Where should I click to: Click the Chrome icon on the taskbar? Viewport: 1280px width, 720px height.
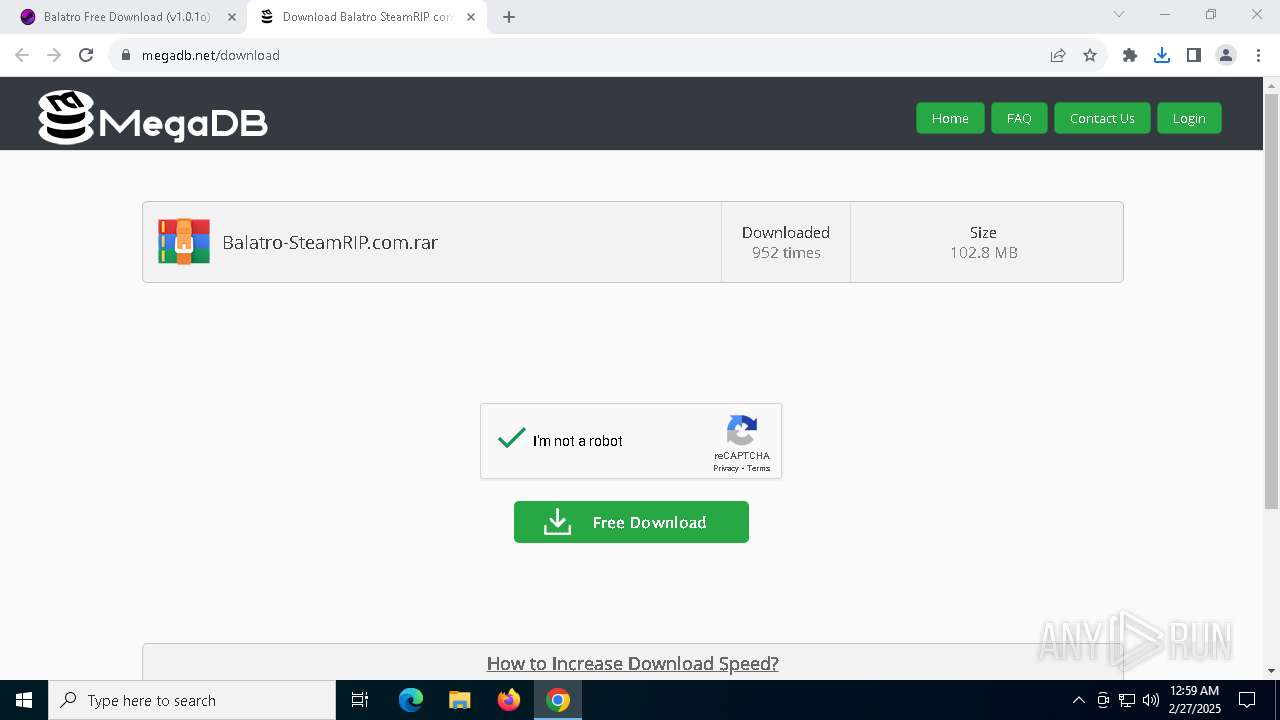click(558, 700)
